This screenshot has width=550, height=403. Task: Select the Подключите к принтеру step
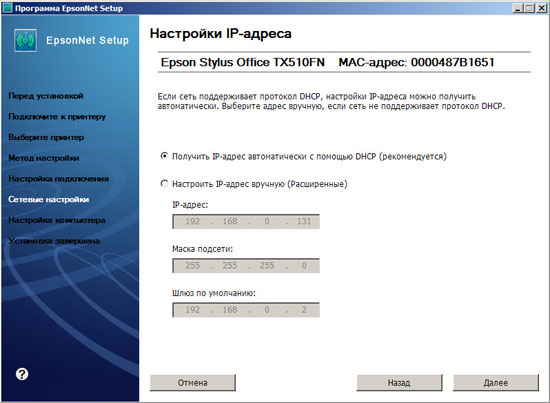point(57,116)
